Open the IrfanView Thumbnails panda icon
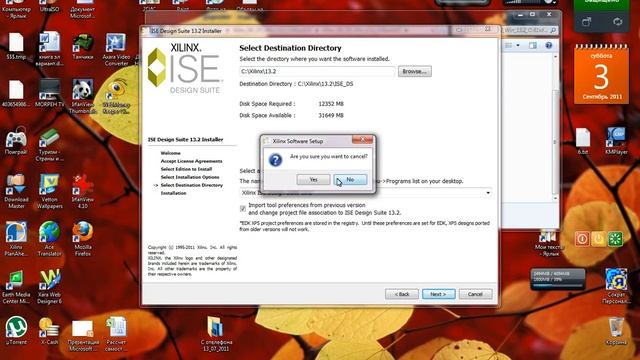This screenshot has width=640, height=360. coord(83,96)
